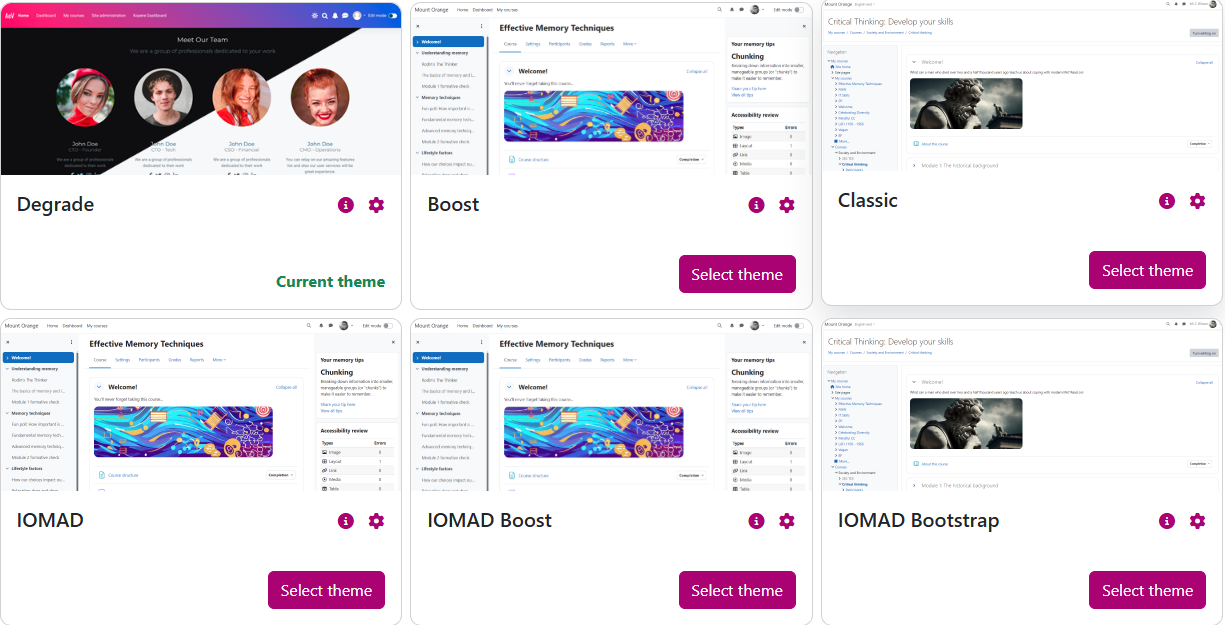Open Boost theme settings gear

coord(787,205)
